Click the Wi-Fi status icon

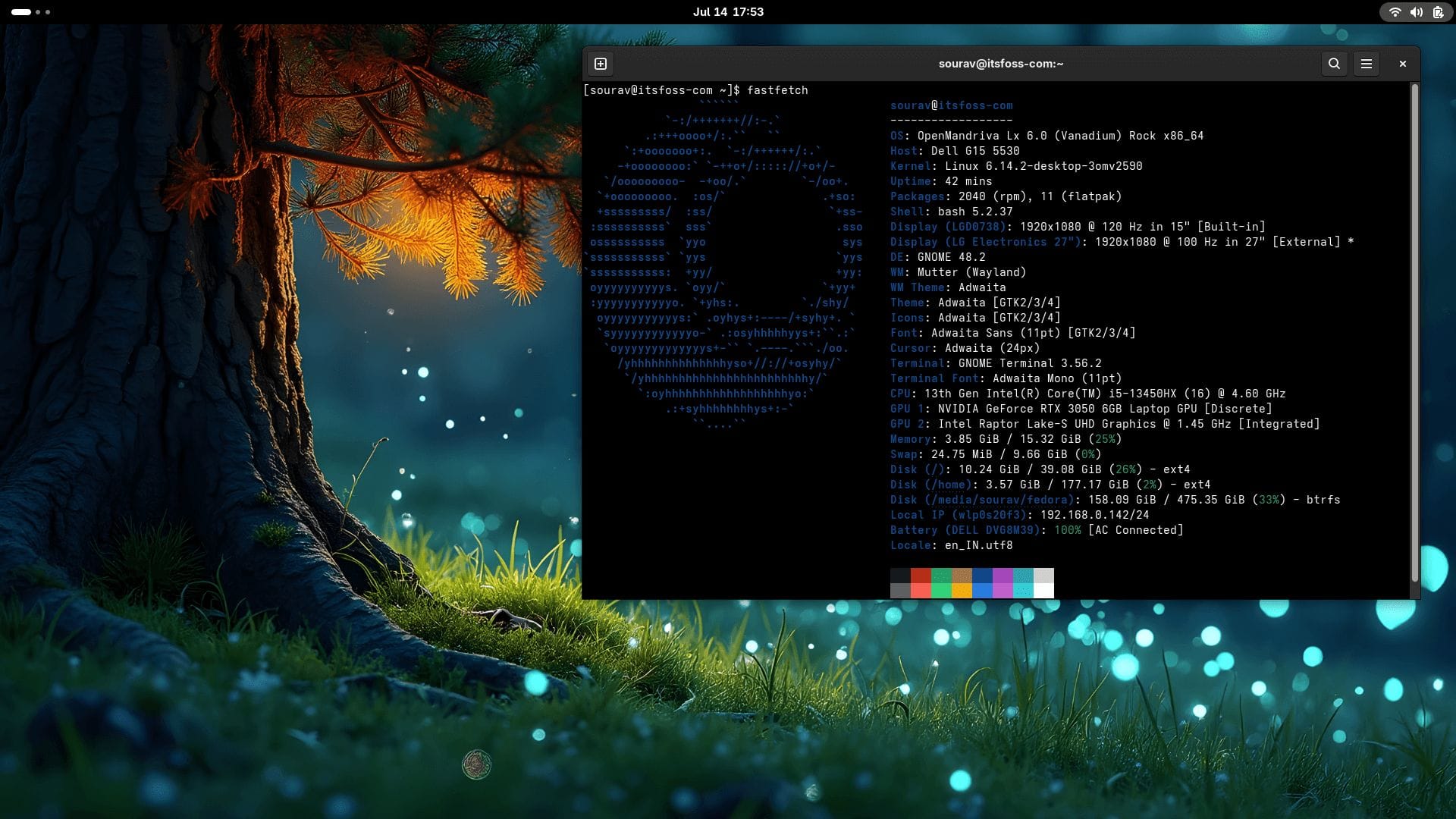click(1395, 12)
